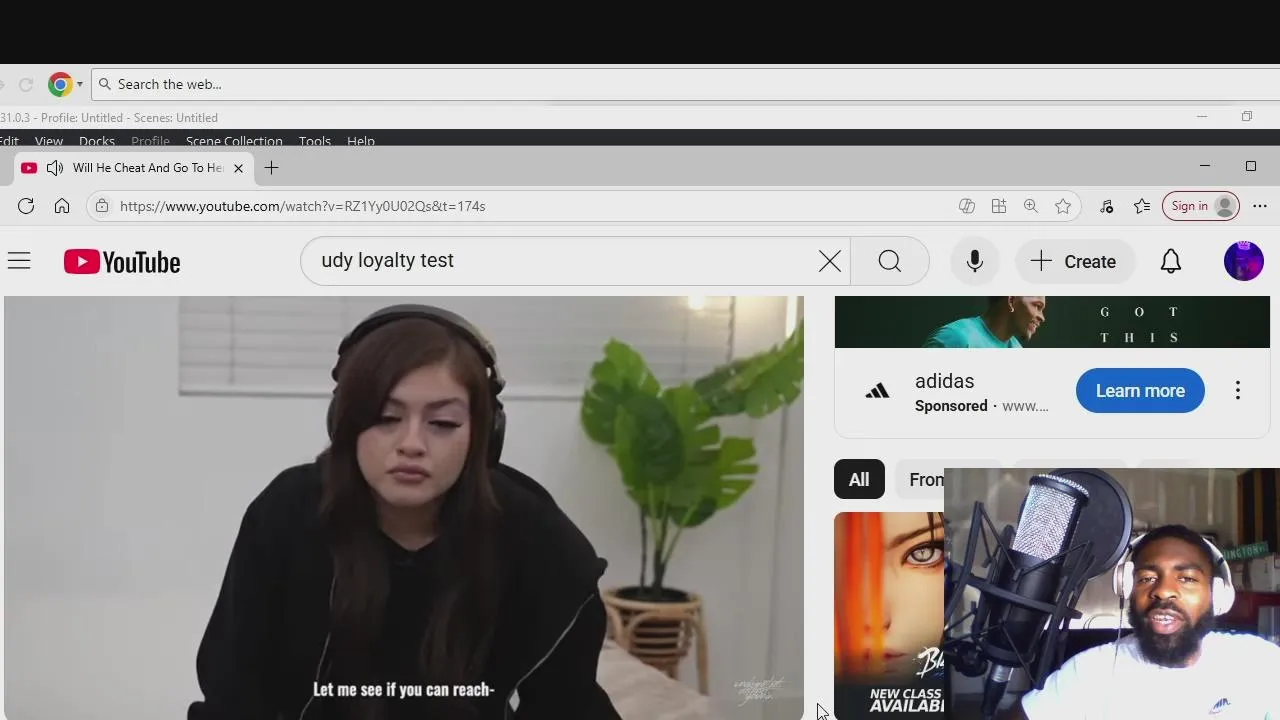This screenshot has height=720, width=1280.
Task: Mute the tab with the speaker icon
Action: point(55,168)
